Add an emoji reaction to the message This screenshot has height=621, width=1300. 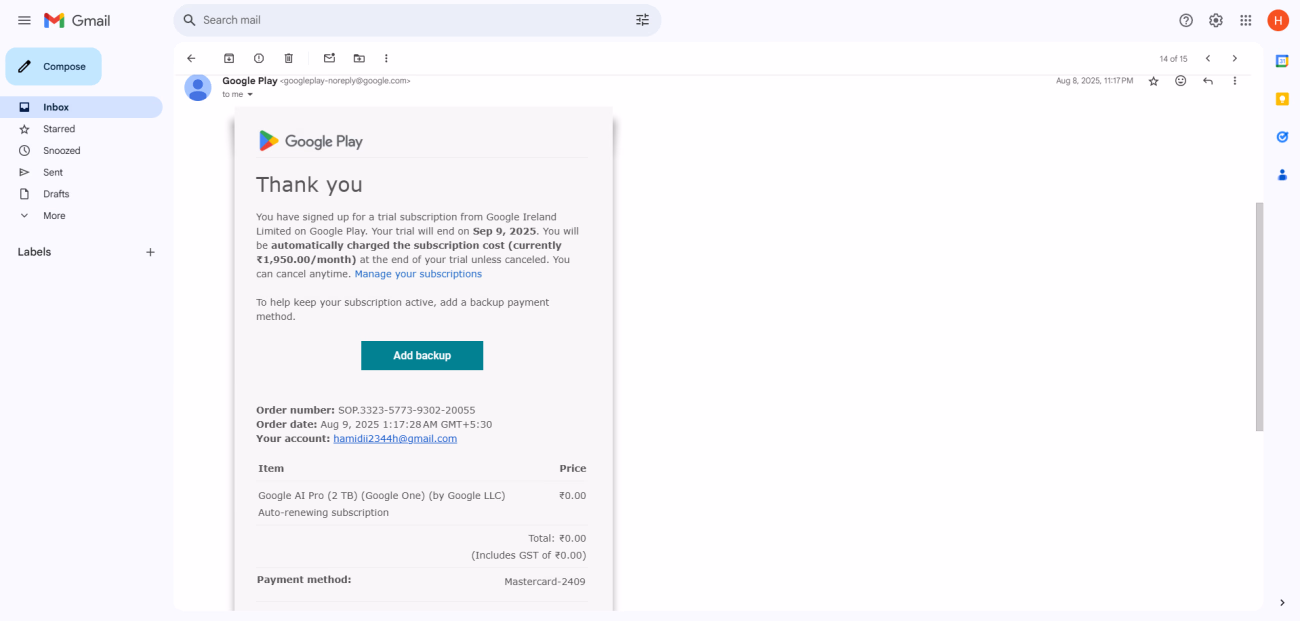1181,81
